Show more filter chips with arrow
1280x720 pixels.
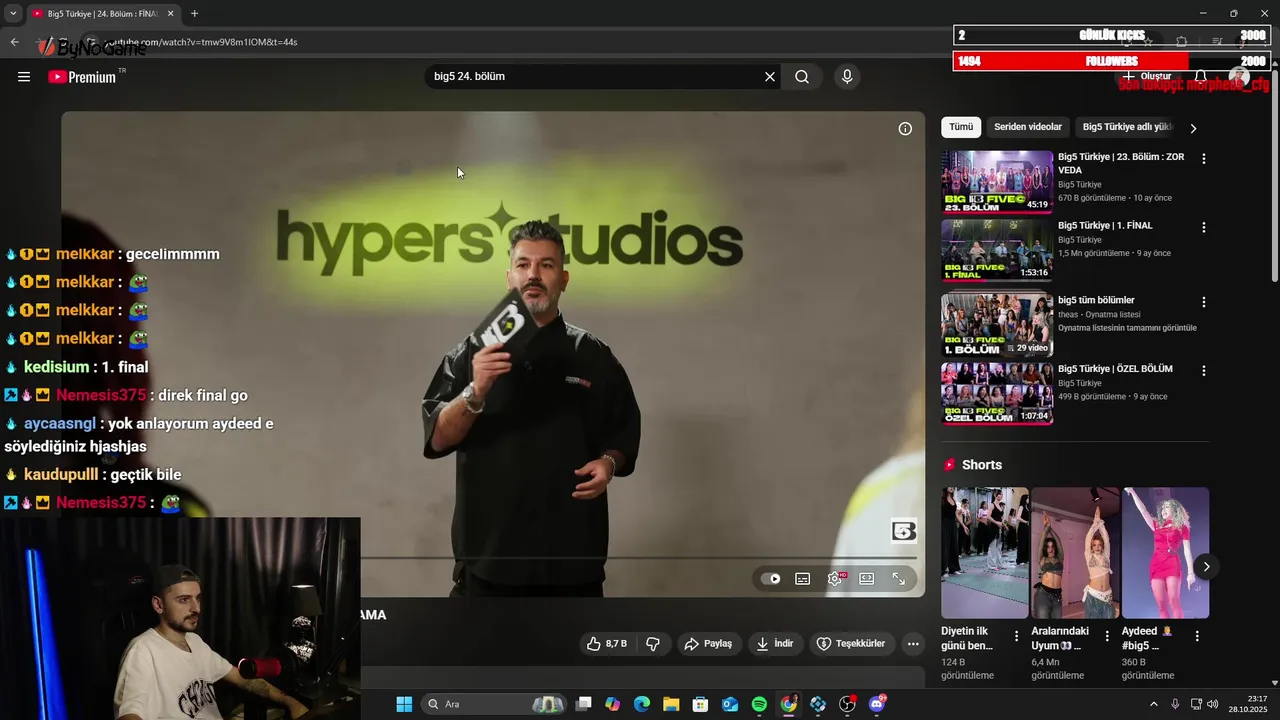1193,128
